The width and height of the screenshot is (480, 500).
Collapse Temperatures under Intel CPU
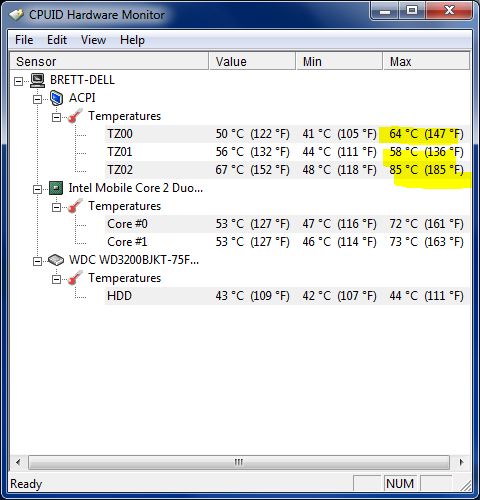pyautogui.click(x=56, y=207)
